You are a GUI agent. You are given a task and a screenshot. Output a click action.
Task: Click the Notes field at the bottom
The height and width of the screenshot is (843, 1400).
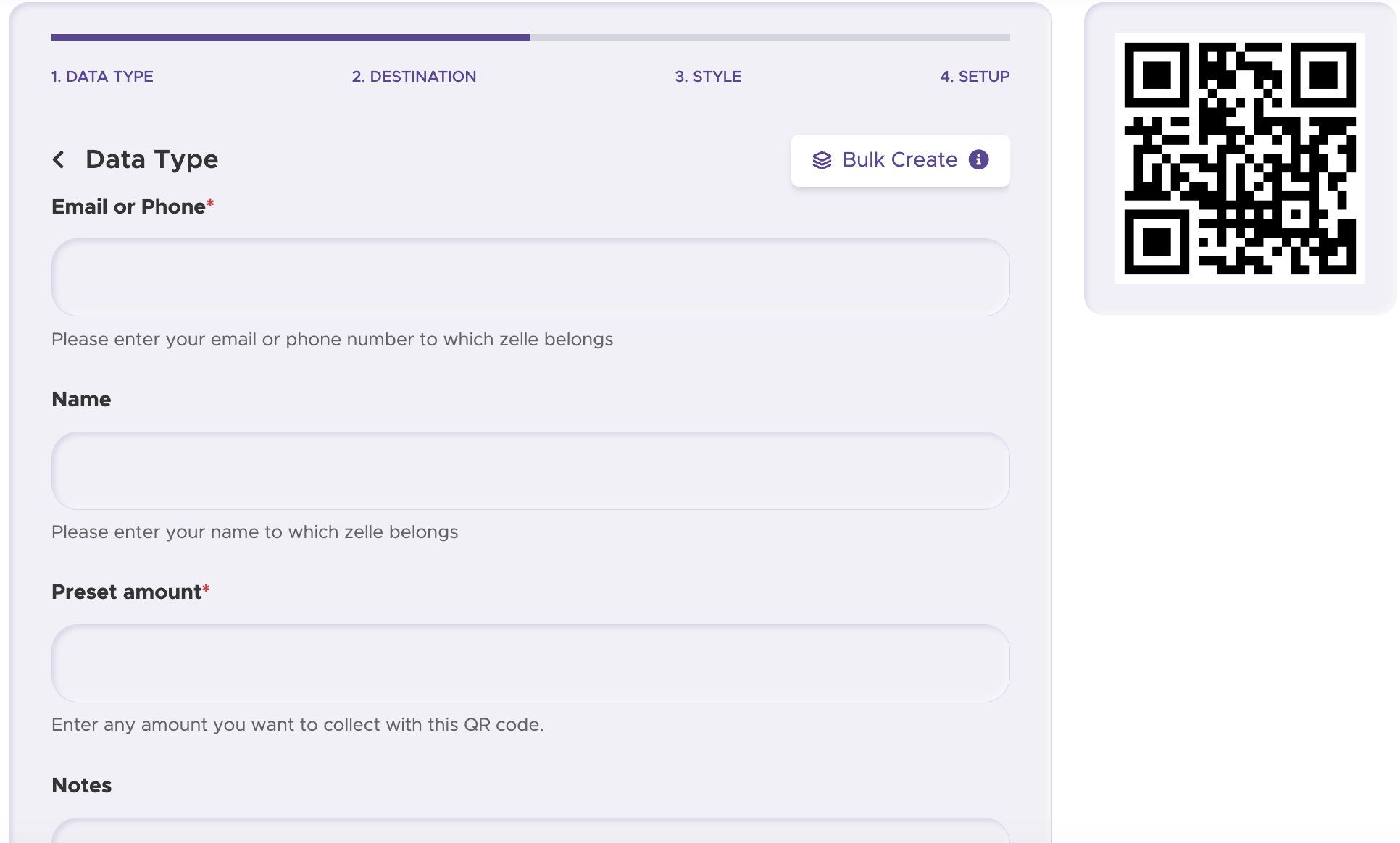click(530, 831)
